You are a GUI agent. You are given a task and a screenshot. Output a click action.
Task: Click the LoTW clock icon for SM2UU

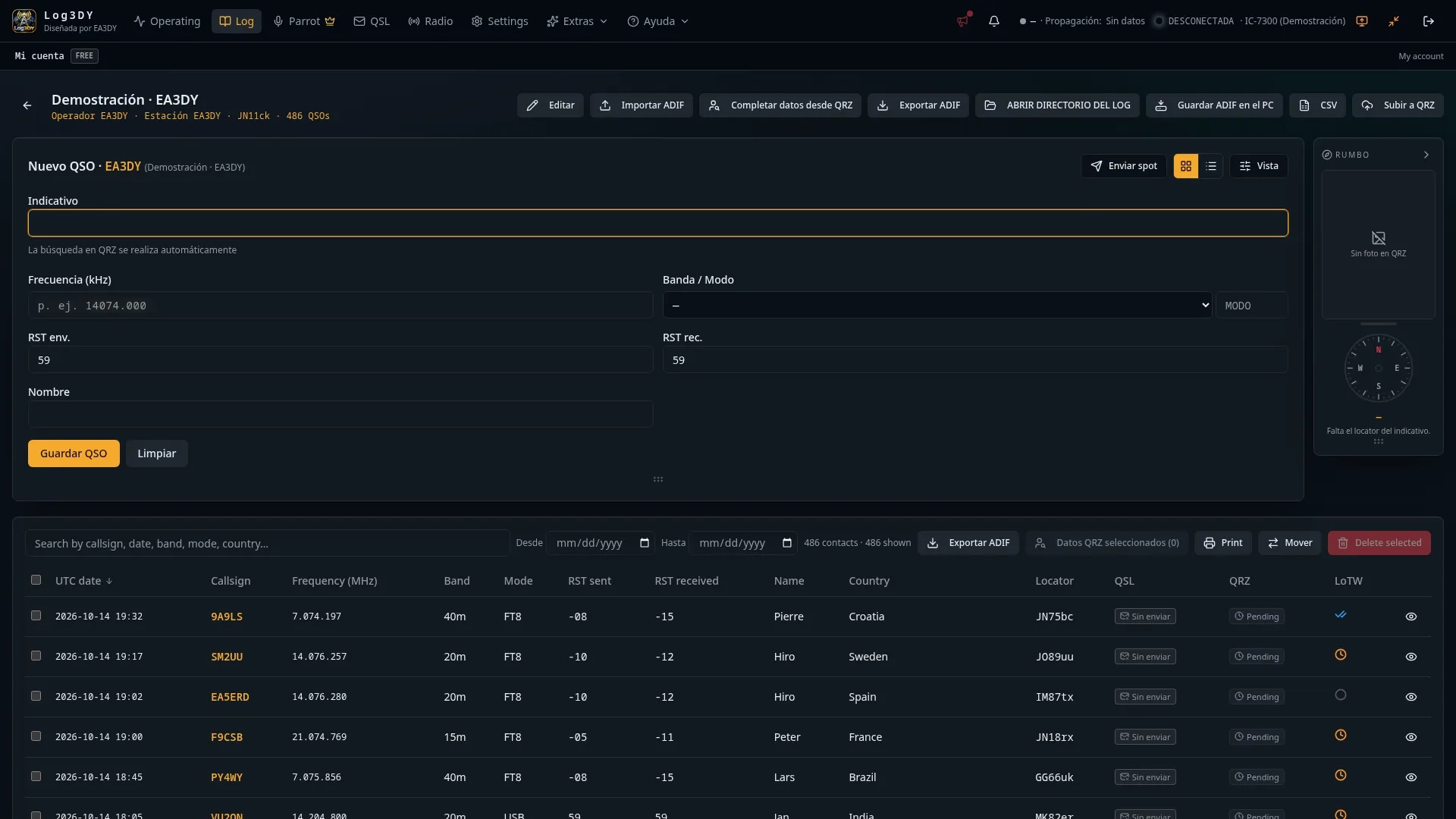tap(1341, 655)
